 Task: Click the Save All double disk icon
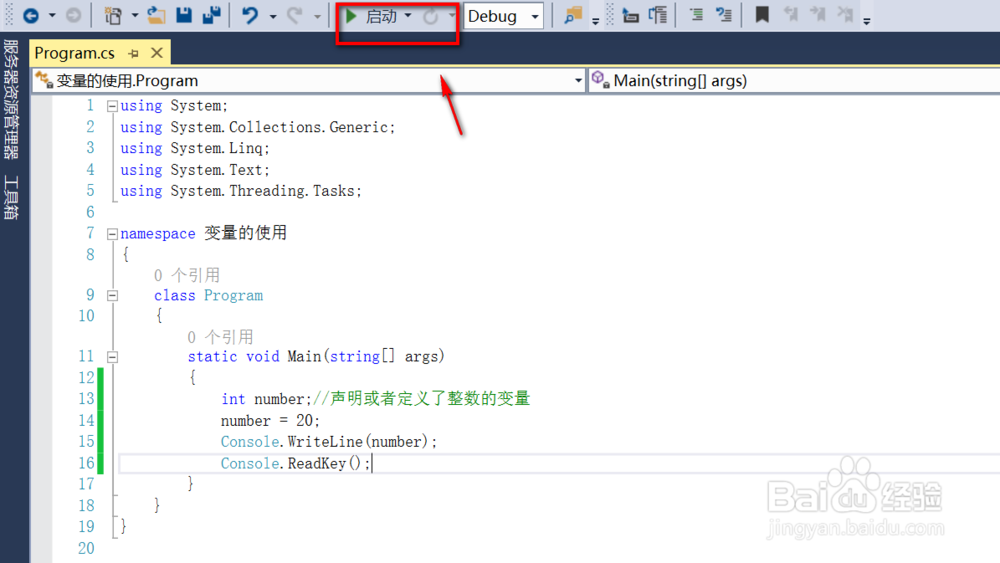pos(211,15)
